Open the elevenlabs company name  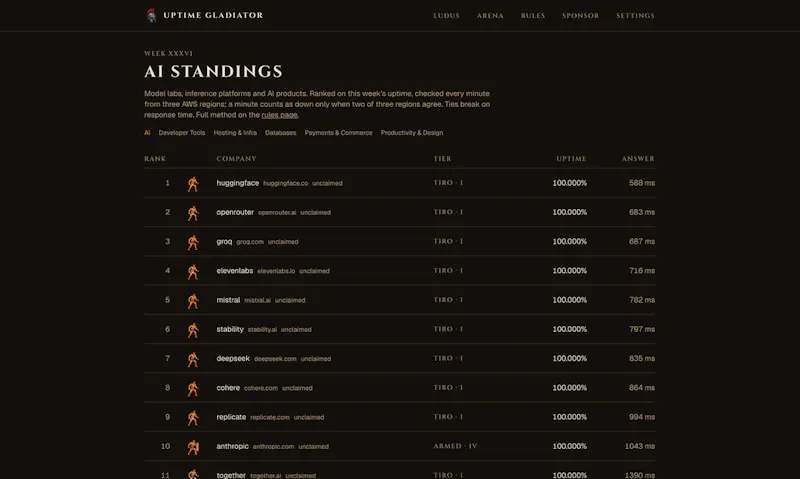235,270
